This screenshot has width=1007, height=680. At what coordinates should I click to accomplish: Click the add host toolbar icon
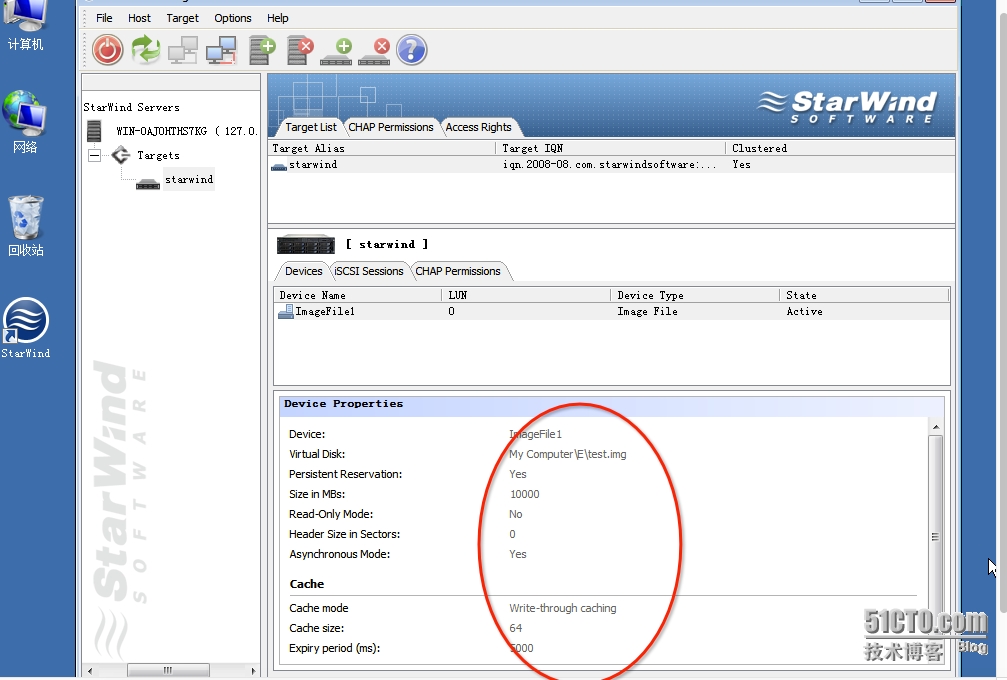click(183, 50)
